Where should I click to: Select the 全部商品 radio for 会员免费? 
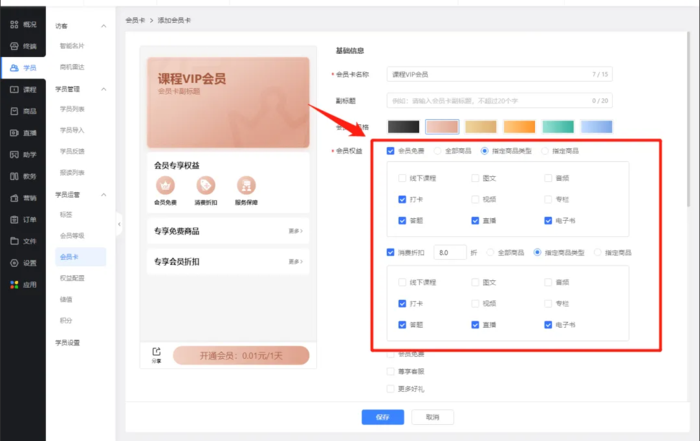[x=436, y=151]
